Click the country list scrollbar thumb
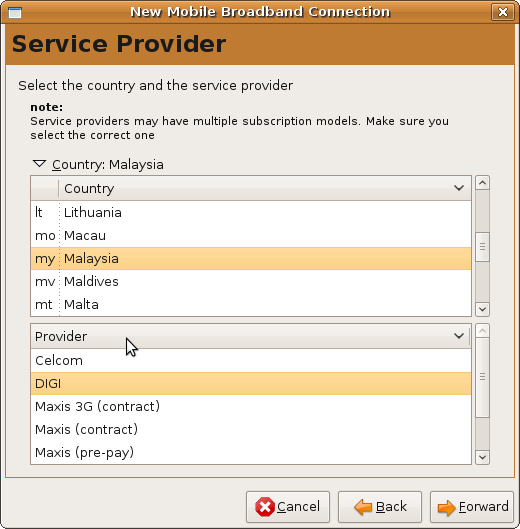 click(482, 247)
